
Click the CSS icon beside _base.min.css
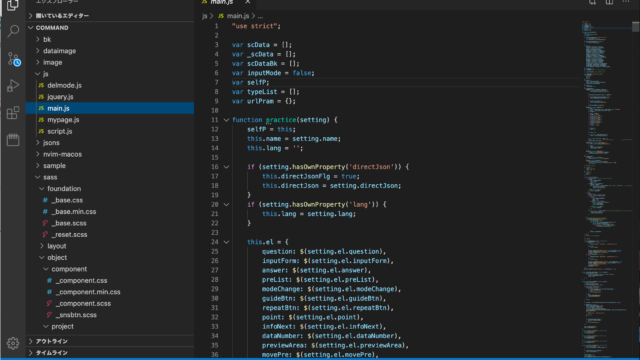(45, 211)
